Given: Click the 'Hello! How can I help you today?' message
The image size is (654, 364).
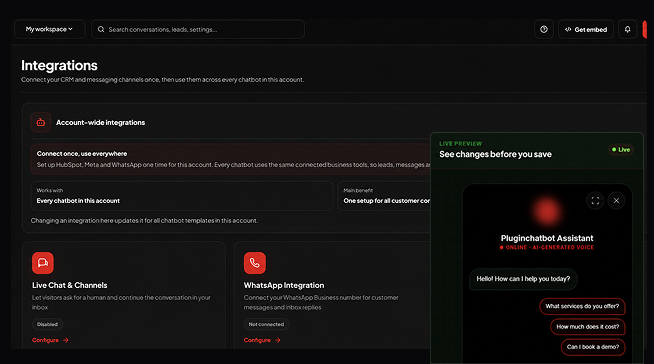Looking at the screenshot, I should 523,279.
